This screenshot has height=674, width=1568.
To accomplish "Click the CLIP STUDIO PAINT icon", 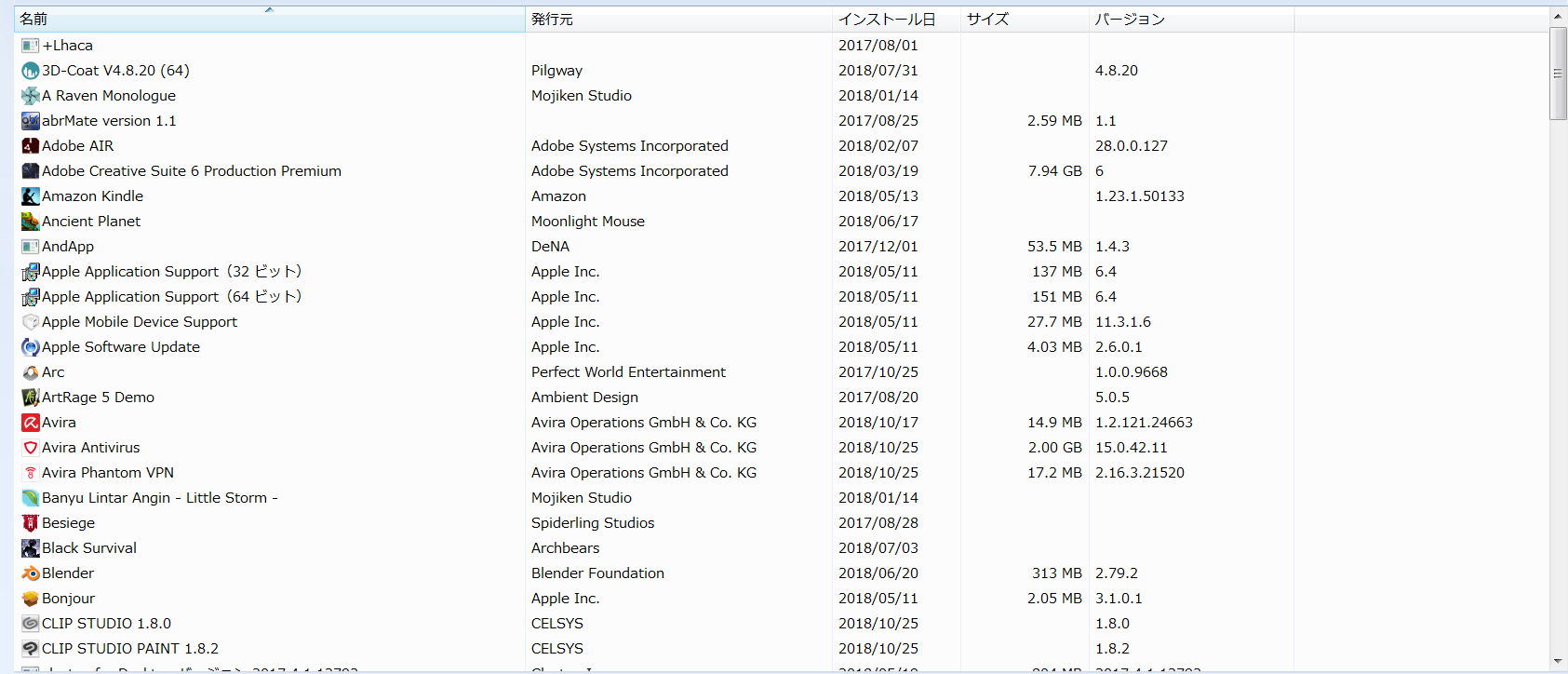I will click(31, 649).
